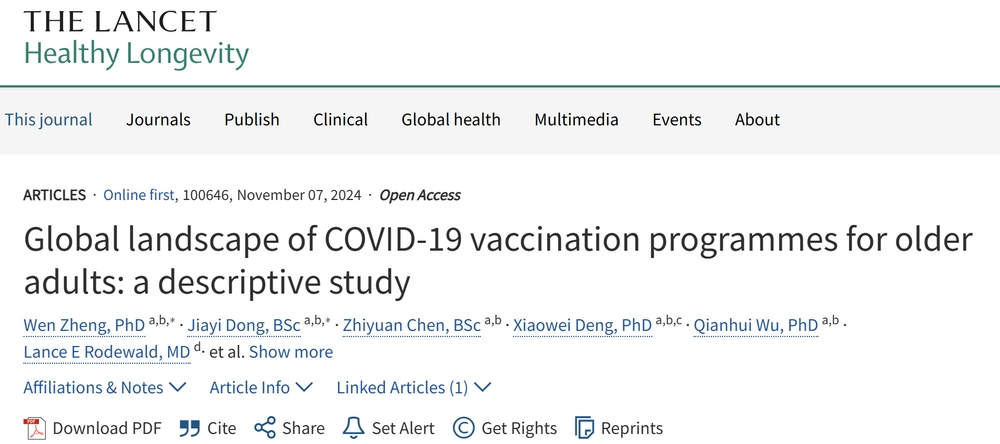Select the Multimedia navigation item
Screen dimensions: 1000x444
pos(577,120)
